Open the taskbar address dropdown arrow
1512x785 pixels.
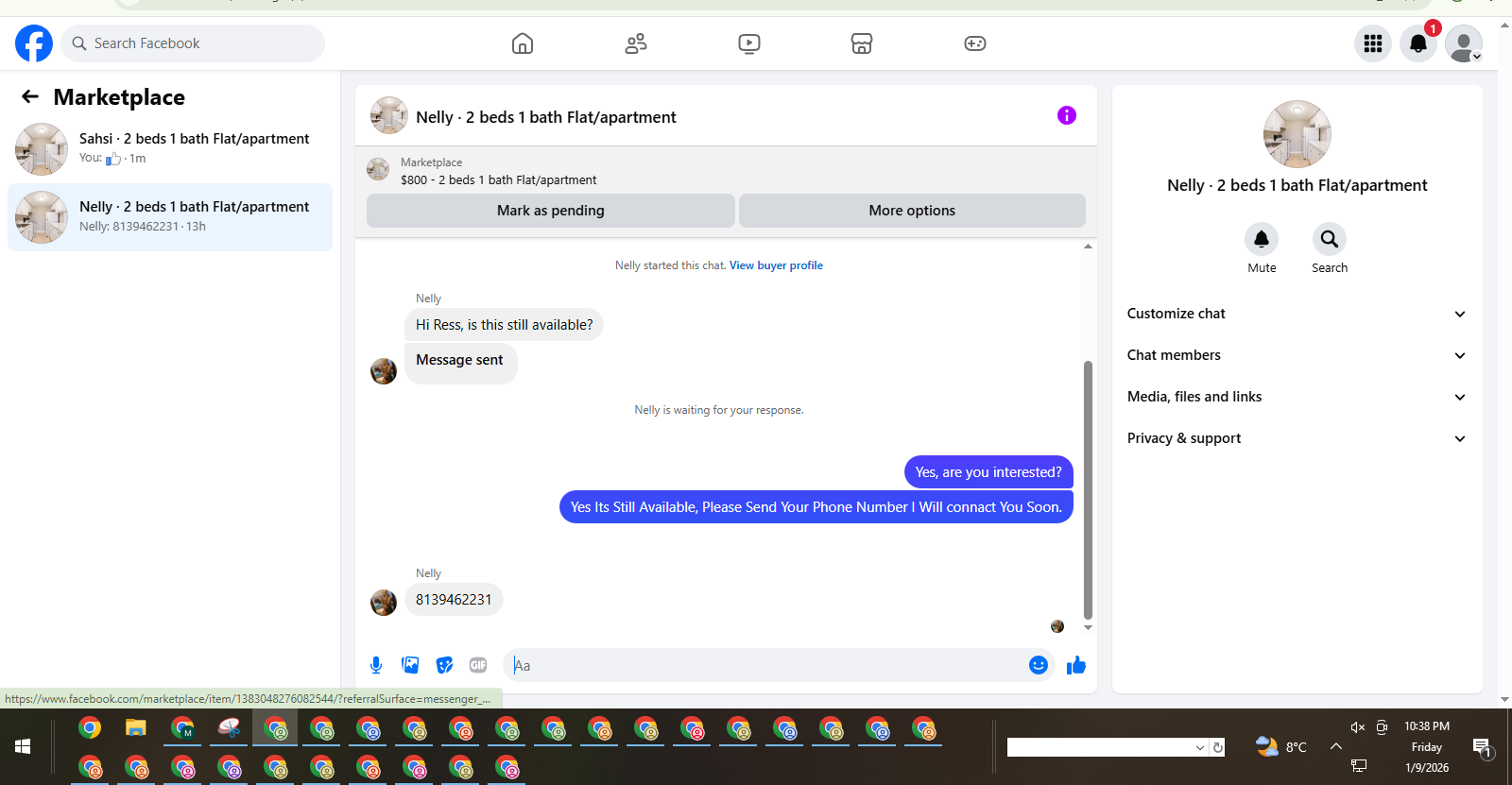[1200, 747]
